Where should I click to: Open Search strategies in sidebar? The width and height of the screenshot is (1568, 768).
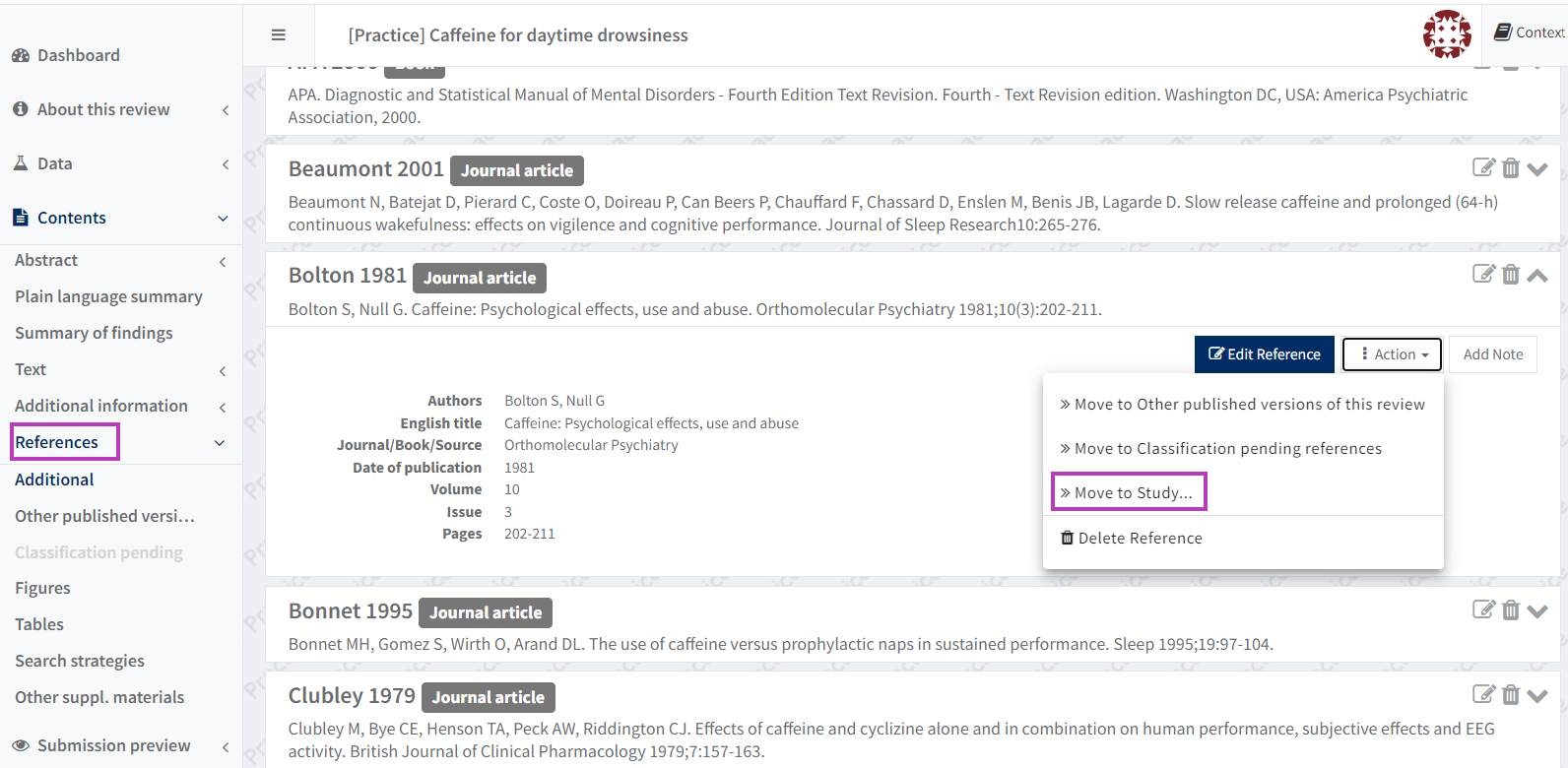coord(80,661)
